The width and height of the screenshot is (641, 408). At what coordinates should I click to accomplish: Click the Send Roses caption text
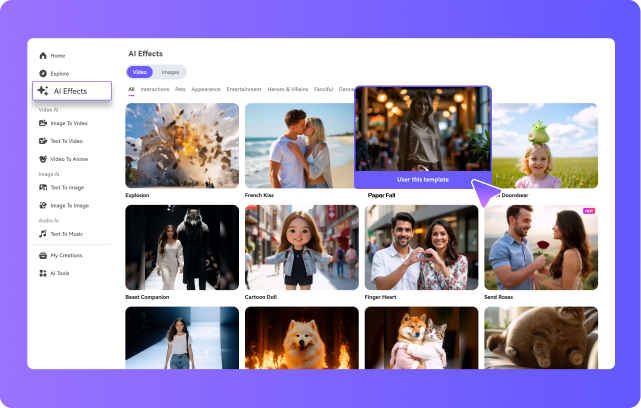pos(499,297)
